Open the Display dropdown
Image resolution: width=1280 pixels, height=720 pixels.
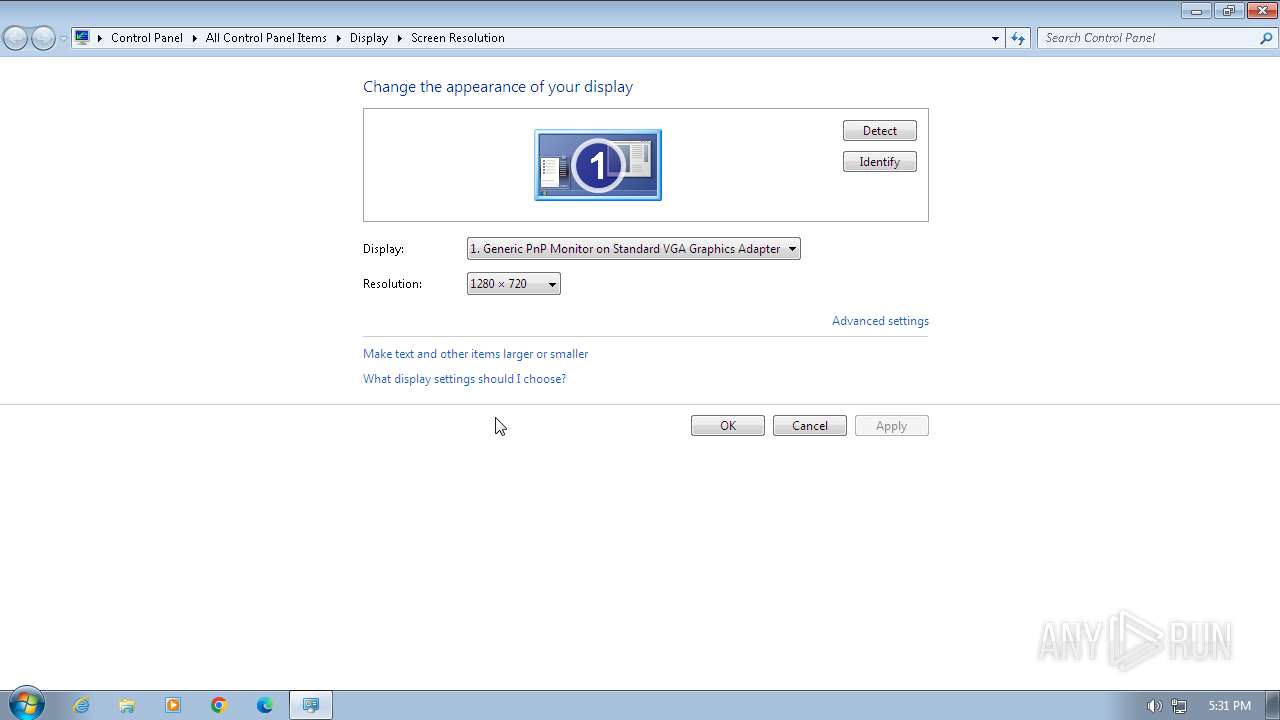[634, 249]
